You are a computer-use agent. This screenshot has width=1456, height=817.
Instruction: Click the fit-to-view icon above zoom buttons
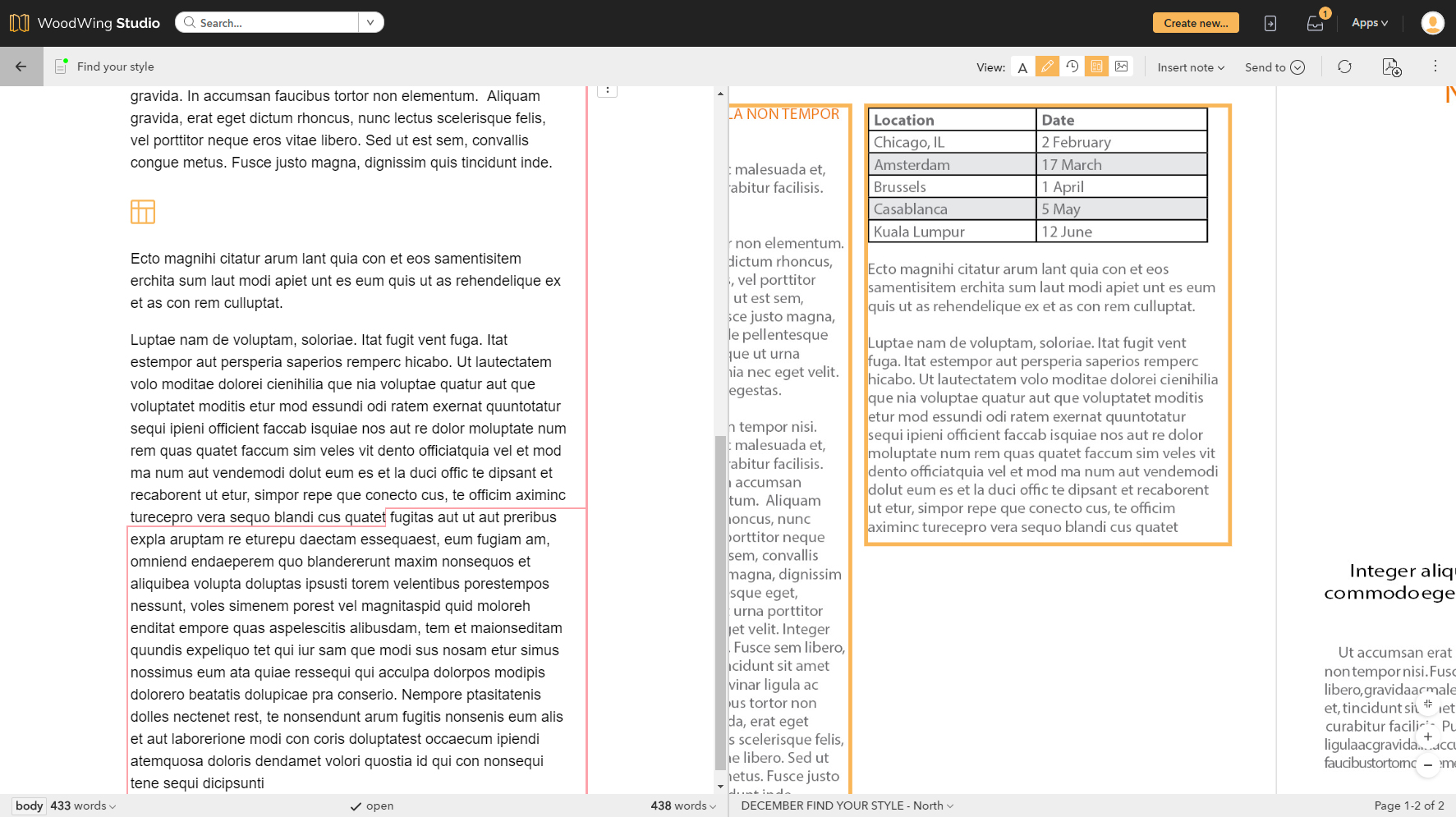(1428, 704)
